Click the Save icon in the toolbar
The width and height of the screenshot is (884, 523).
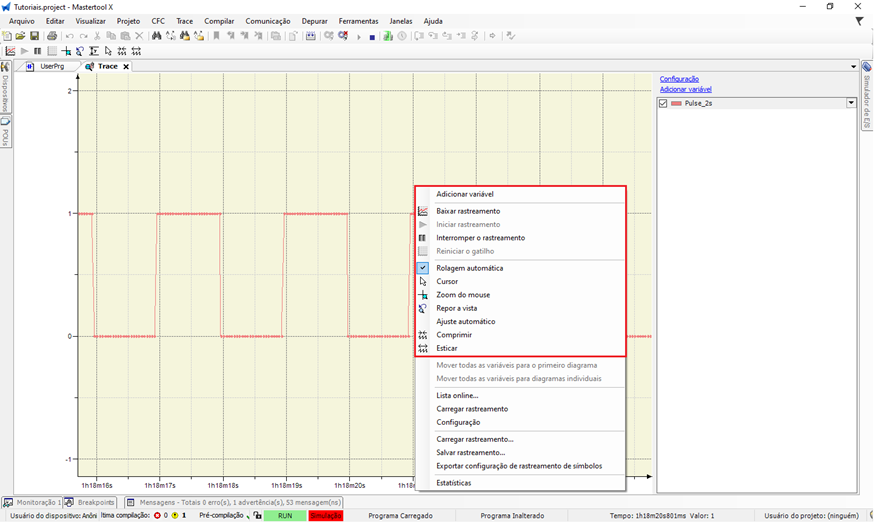tap(34, 36)
